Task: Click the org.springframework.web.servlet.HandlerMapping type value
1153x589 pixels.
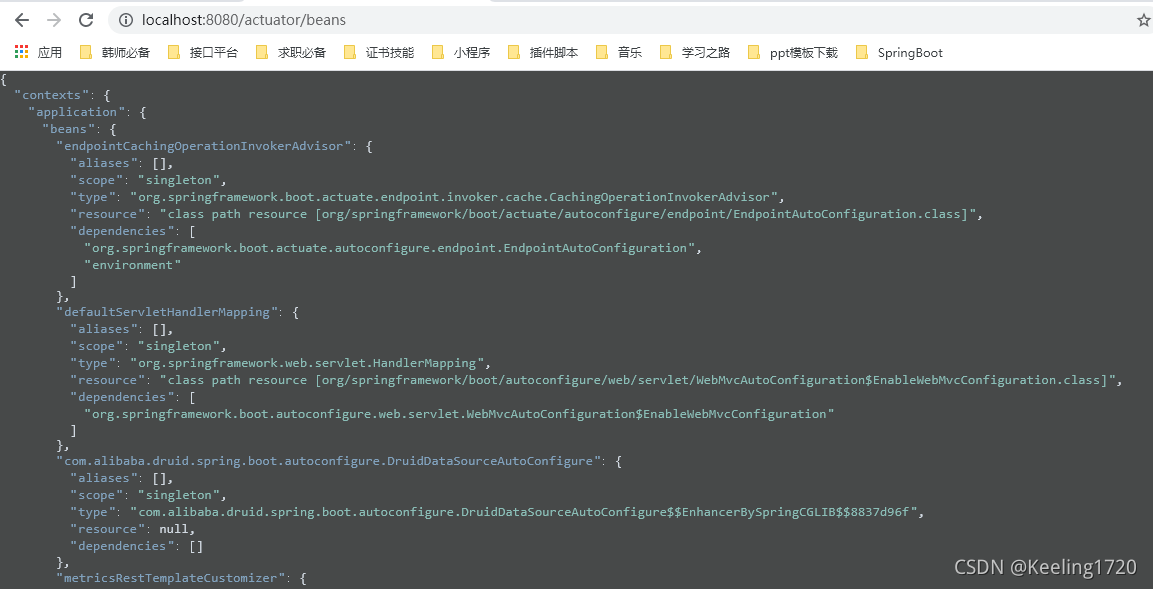Action: [307, 363]
